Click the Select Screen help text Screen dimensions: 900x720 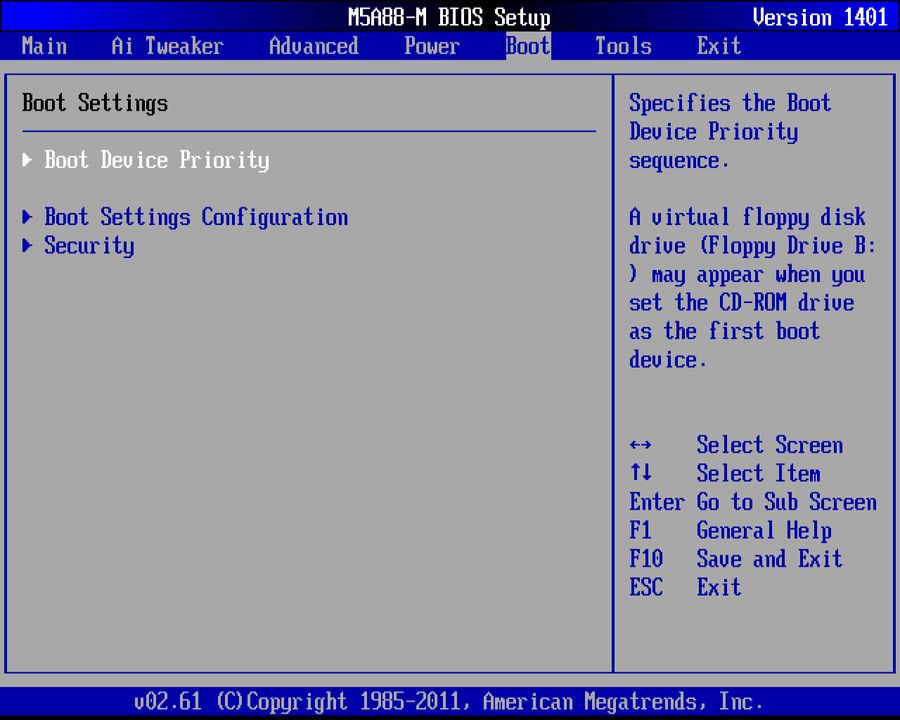[x=770, y=445]
